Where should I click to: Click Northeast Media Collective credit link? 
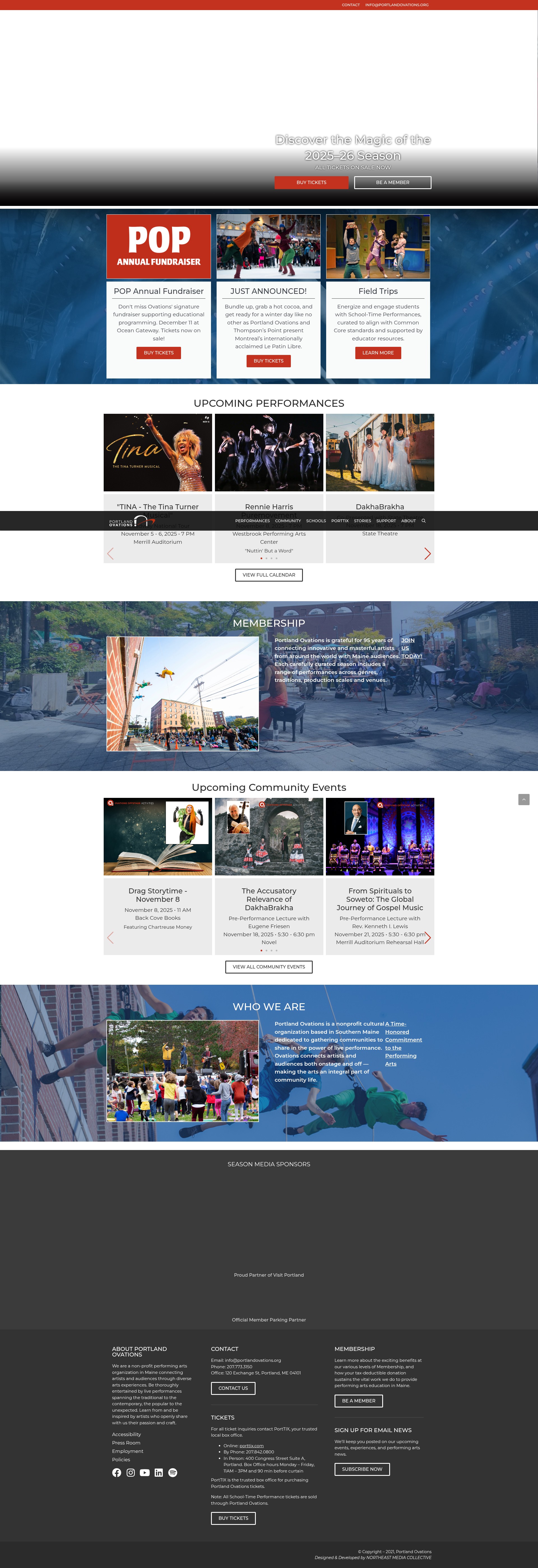[399, 1557]
